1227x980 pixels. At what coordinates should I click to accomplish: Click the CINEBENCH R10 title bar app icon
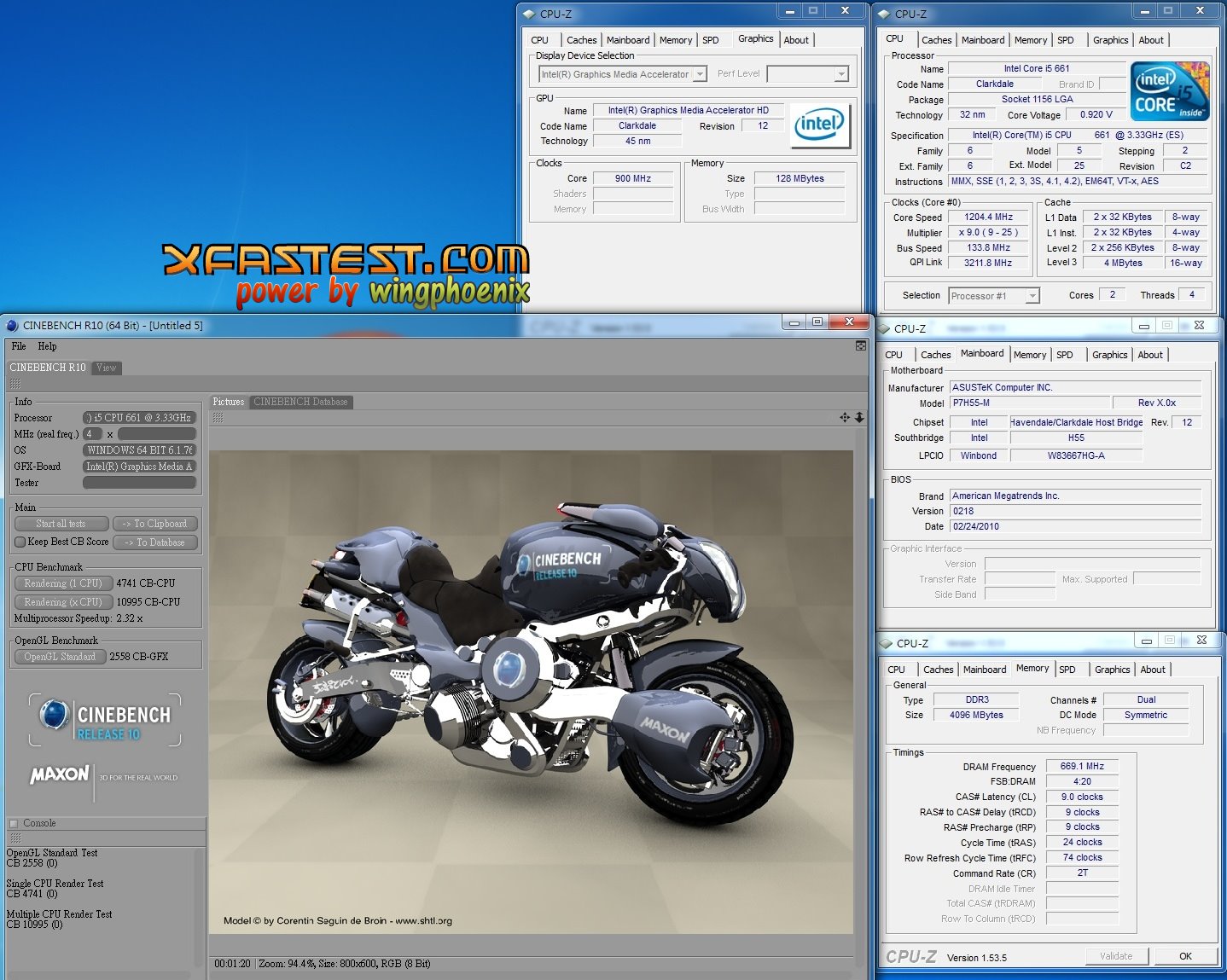point(12,325)
